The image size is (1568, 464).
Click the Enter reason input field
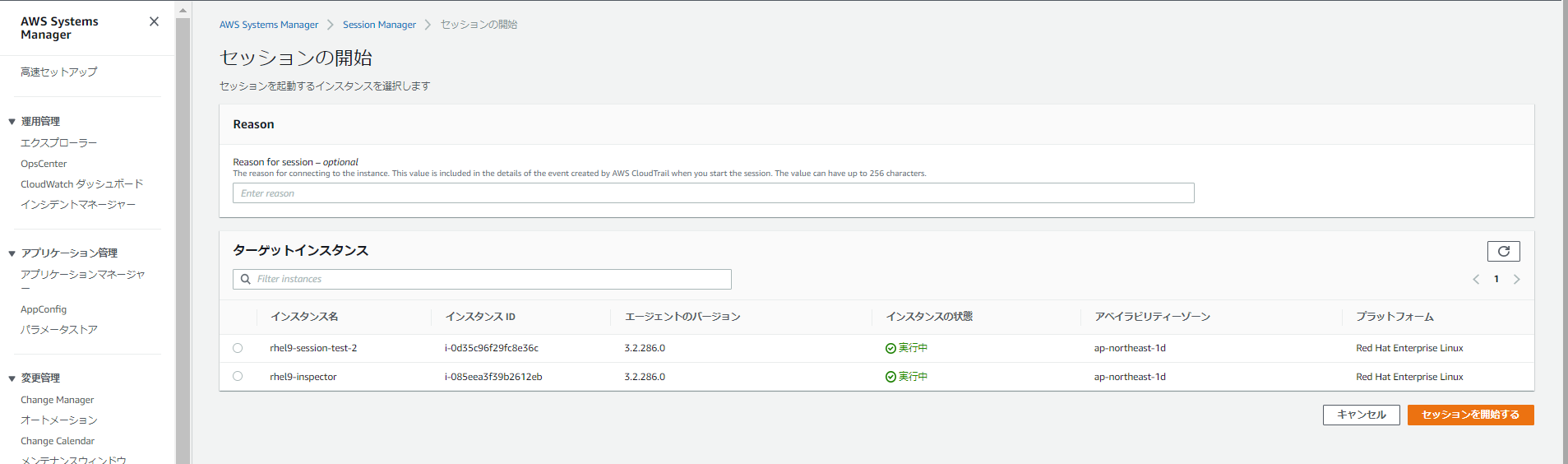click(713, 193)
